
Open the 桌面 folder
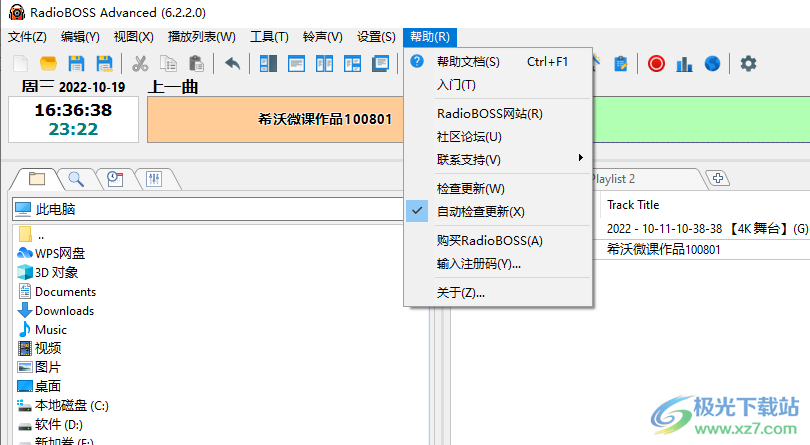click(x=40, y=387)
